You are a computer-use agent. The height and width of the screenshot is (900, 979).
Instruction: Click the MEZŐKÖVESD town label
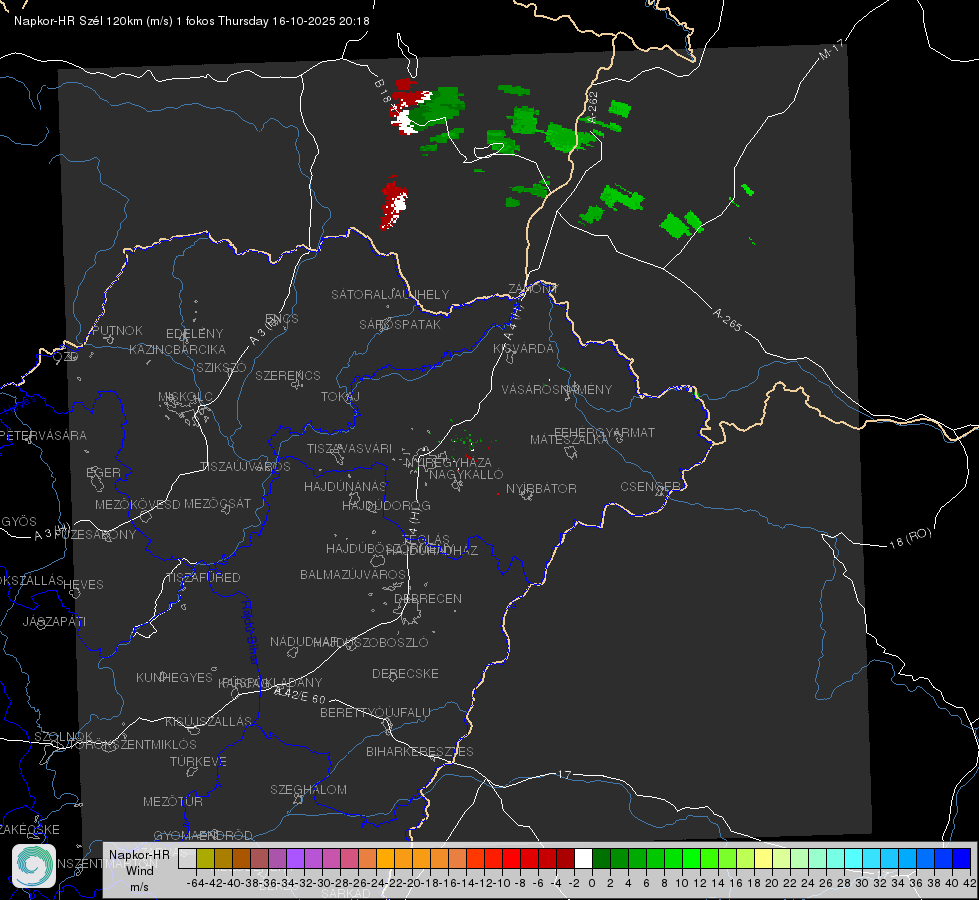(137, 504)
